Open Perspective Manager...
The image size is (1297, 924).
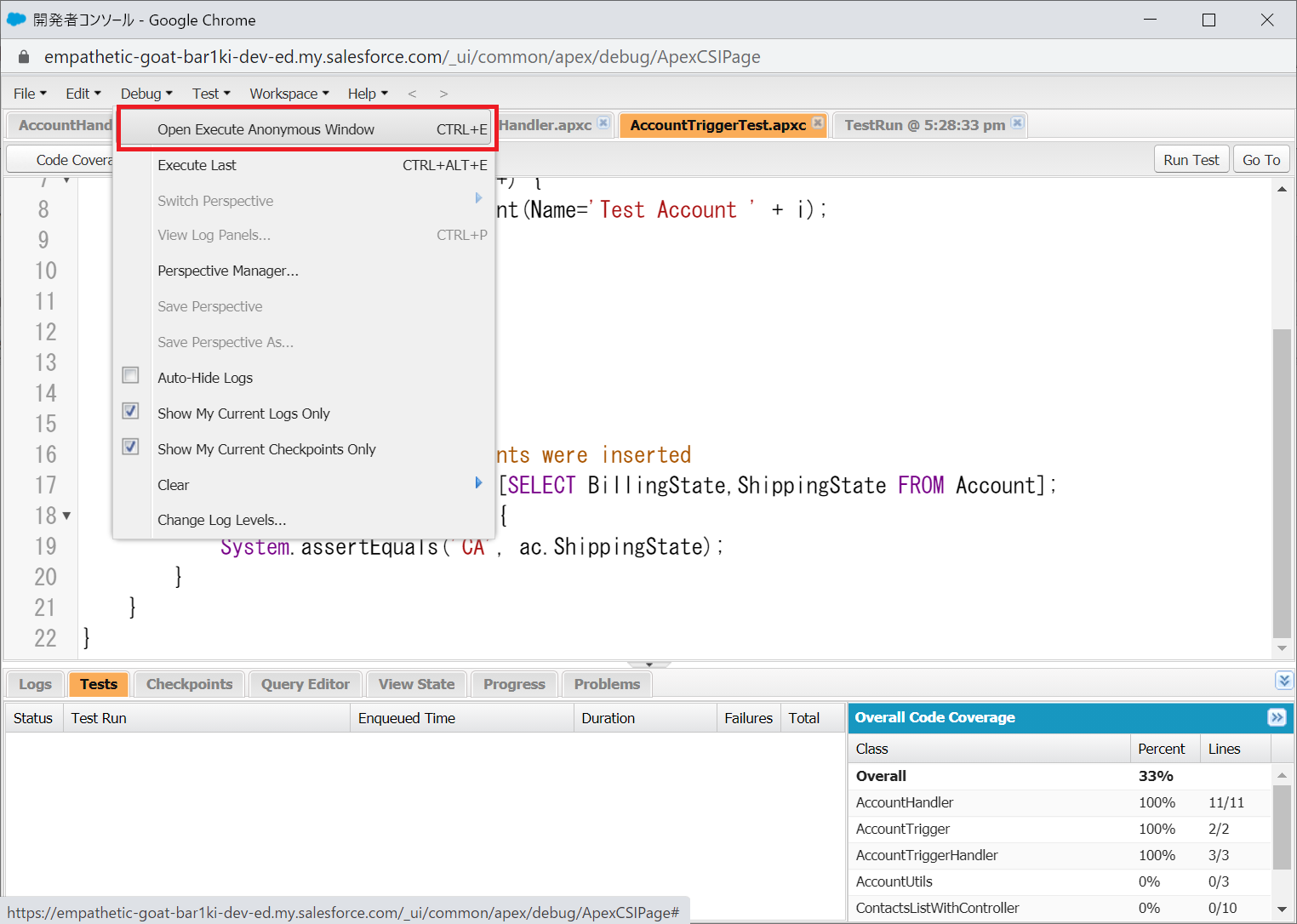[304, 271]
